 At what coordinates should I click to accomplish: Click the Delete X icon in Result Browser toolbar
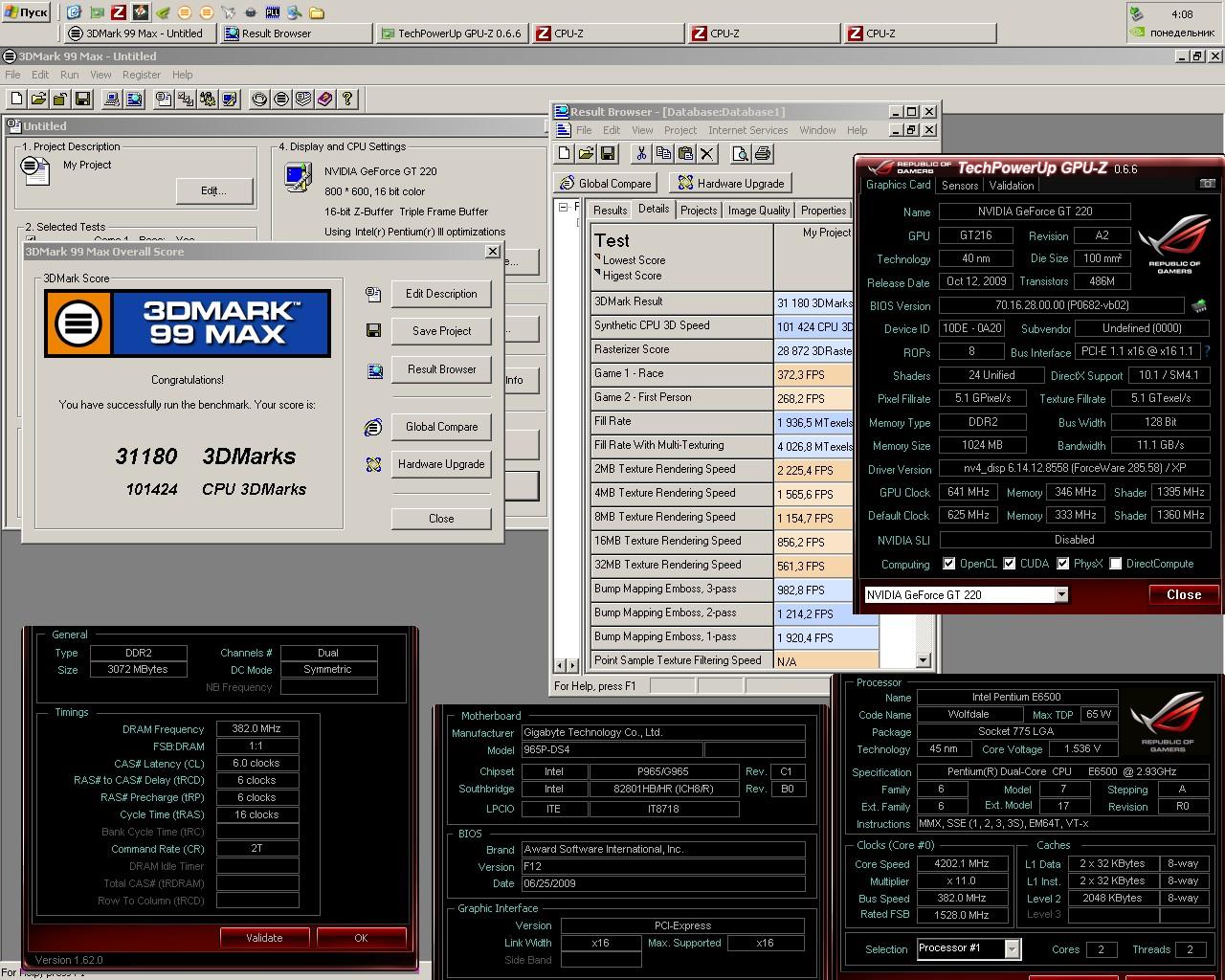point(707,153)
